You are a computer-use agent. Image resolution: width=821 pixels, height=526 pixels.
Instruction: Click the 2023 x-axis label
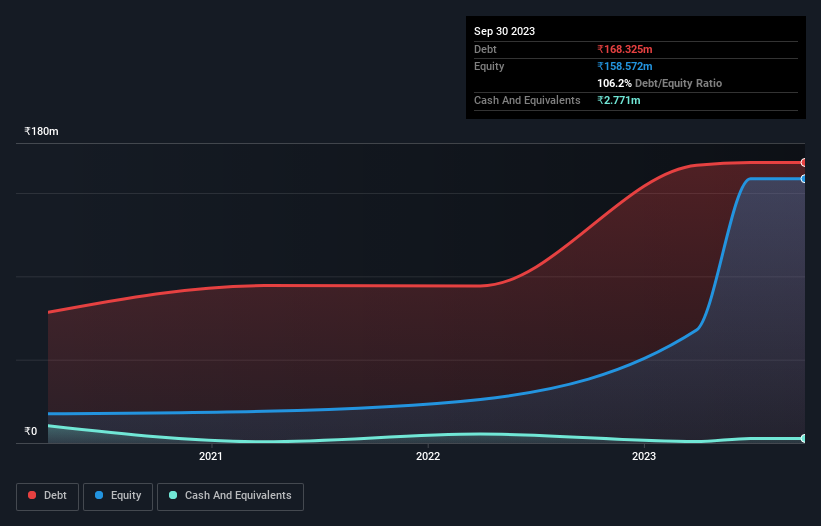pos(644,456)
